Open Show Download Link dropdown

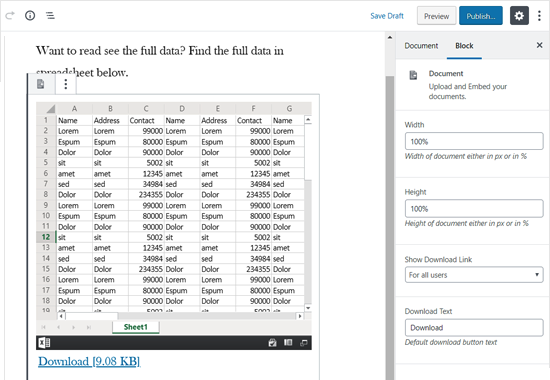click(474, 275)
